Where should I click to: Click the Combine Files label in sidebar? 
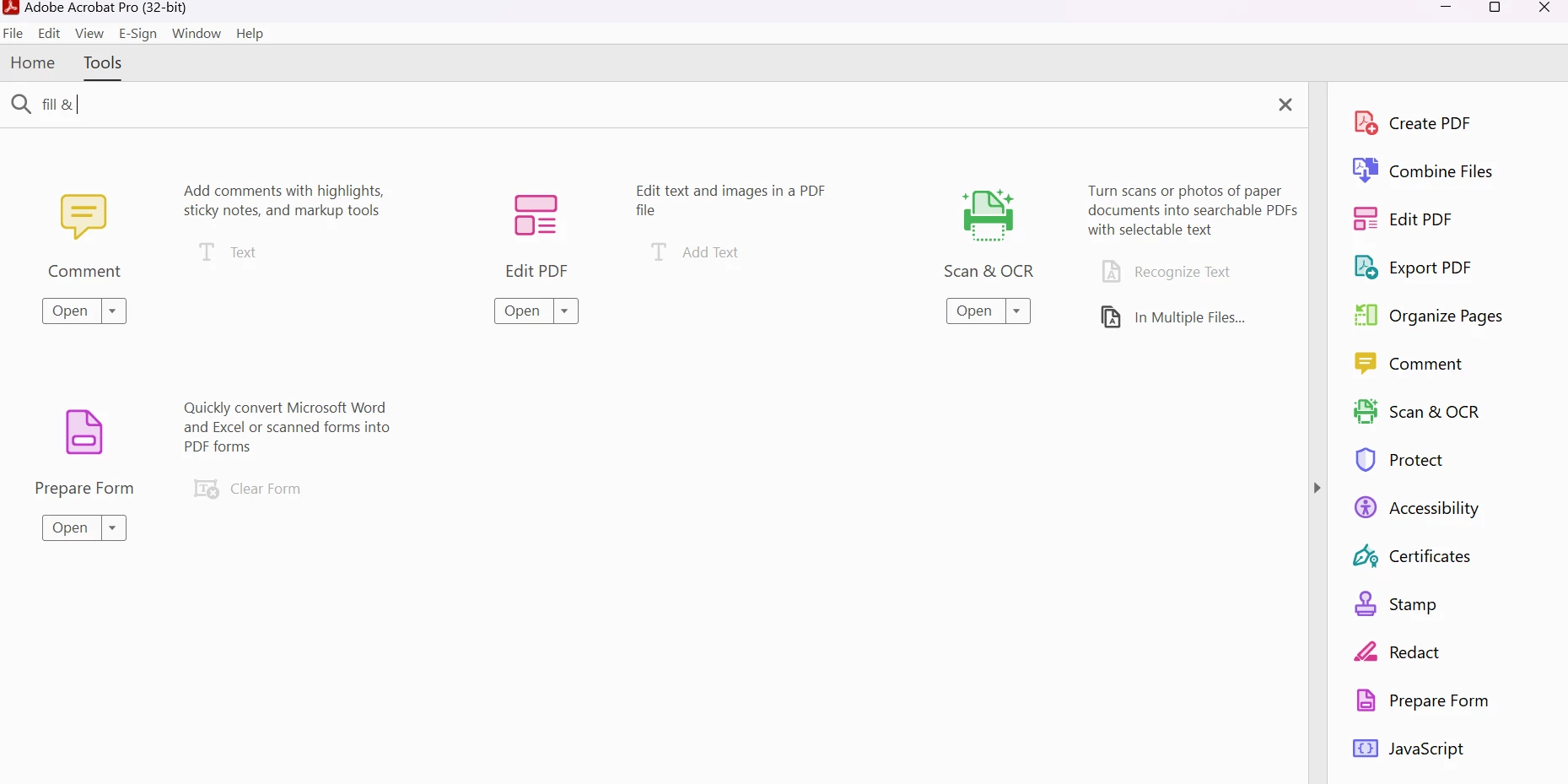tap(1441, 171)
